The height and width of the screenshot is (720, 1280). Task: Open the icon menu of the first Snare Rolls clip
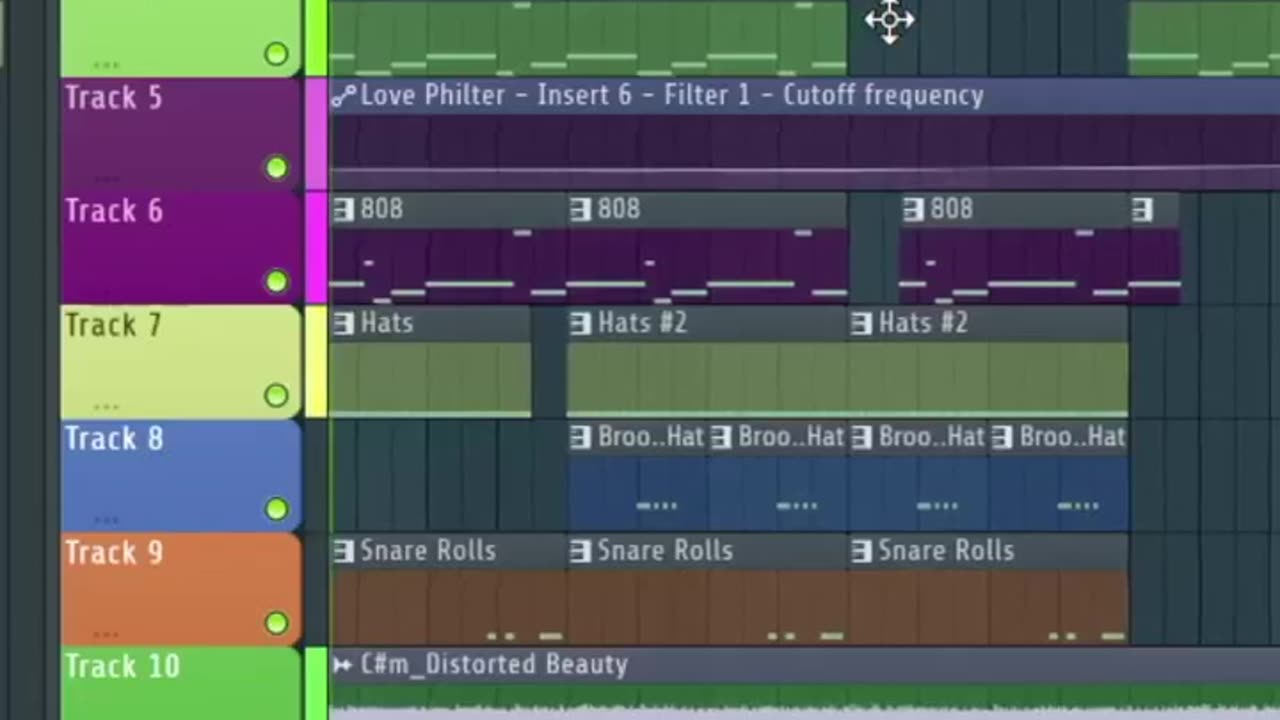click(x=344, y=551)
